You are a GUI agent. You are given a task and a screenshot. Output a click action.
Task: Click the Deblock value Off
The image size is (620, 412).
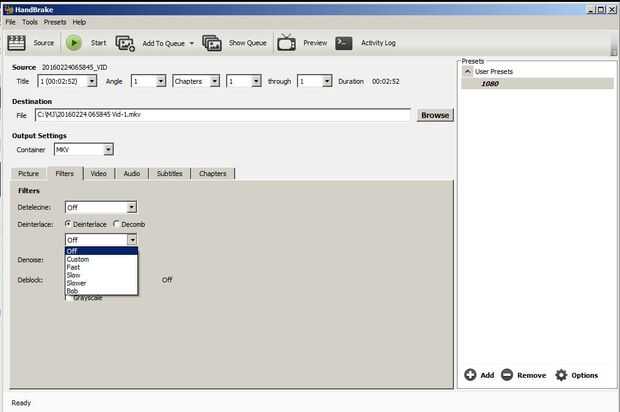pos(167,280)
